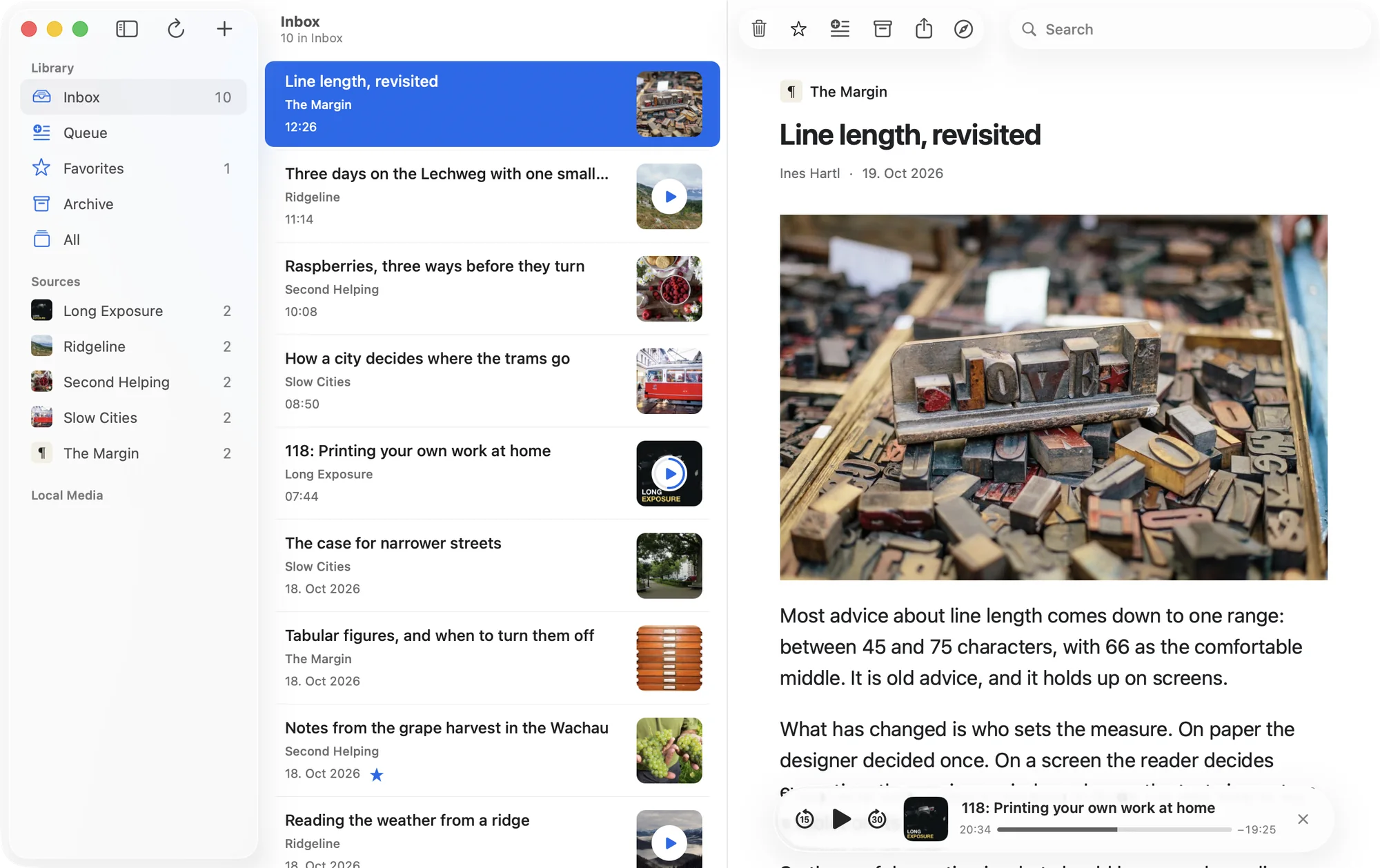Image resolution: width=1380 pixels, height=868 pixels.
Task: Skip back 15 seconds in player
Action: click(x=805, y=819)
